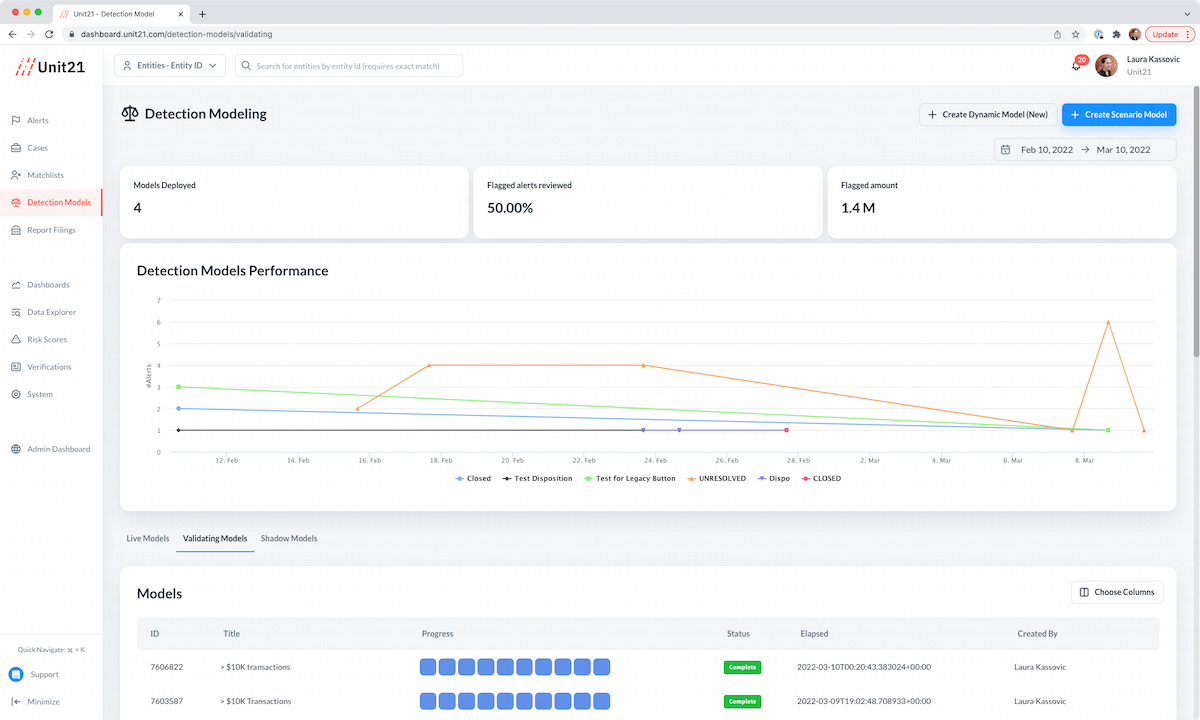Image resolution: width=1200 pixels, height=720 pixels.
Task: Click progress bar of model 7606822
Action: point(514,667)
